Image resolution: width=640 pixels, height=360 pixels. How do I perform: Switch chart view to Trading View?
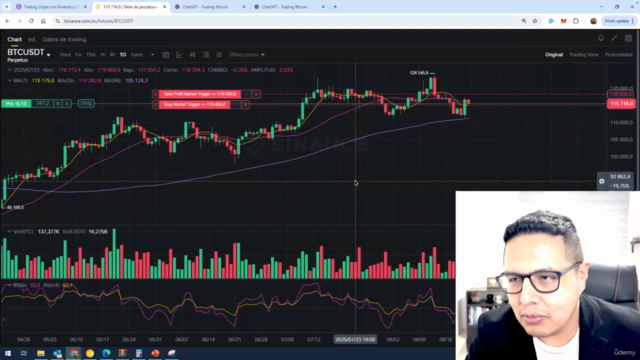(x=584, y=55)
